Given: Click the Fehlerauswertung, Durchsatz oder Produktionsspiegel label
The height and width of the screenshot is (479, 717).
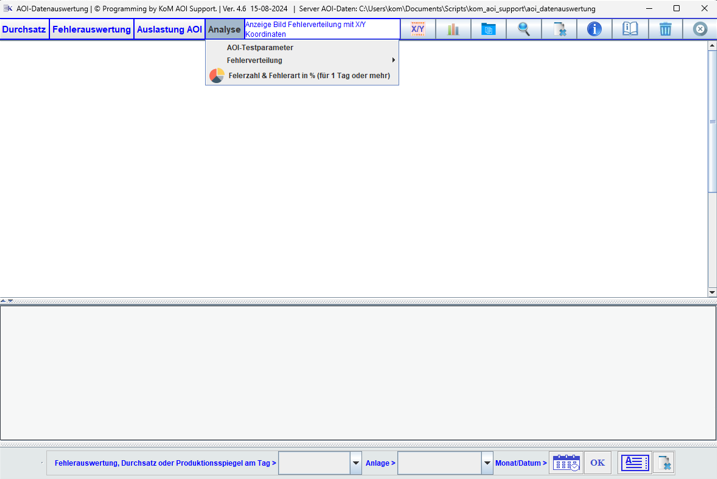Looking at the screenshot, I should [165, 463].
